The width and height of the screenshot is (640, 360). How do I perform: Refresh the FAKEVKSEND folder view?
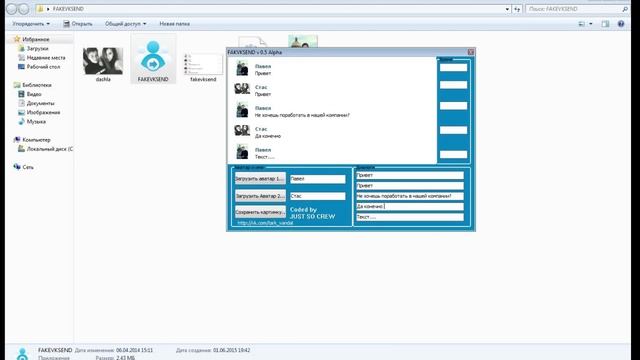pyautogui.click(x=517, y=9)
